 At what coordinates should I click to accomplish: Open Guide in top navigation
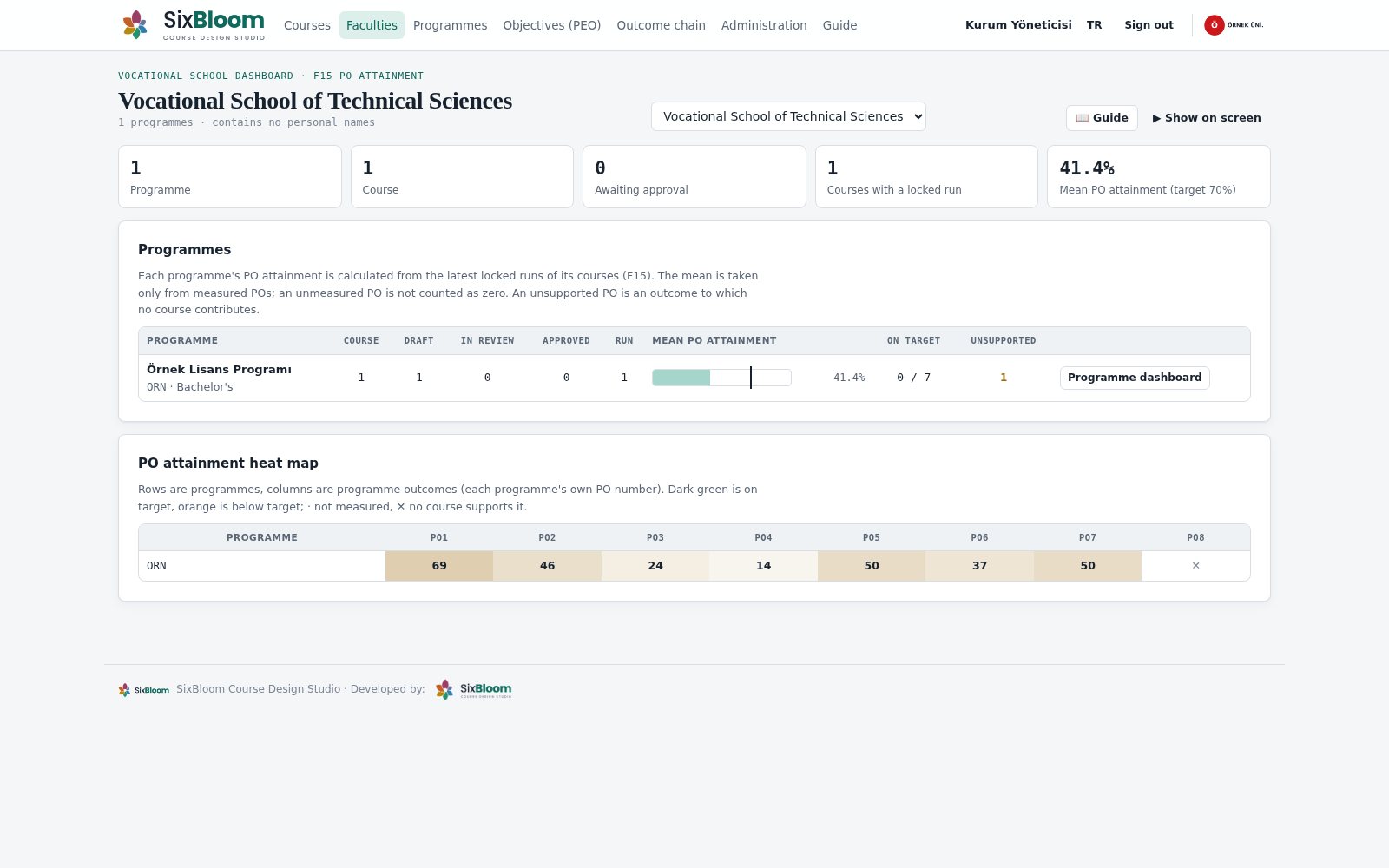[x=839, y=25]
